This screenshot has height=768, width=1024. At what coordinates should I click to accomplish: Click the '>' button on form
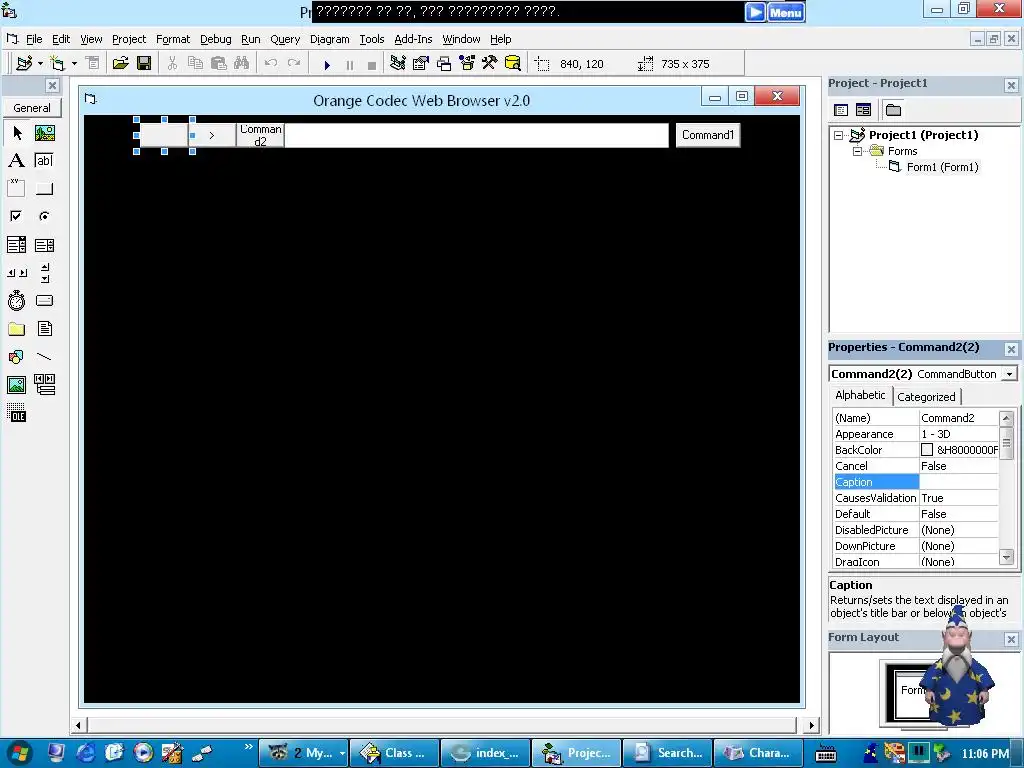pos(212,135)
